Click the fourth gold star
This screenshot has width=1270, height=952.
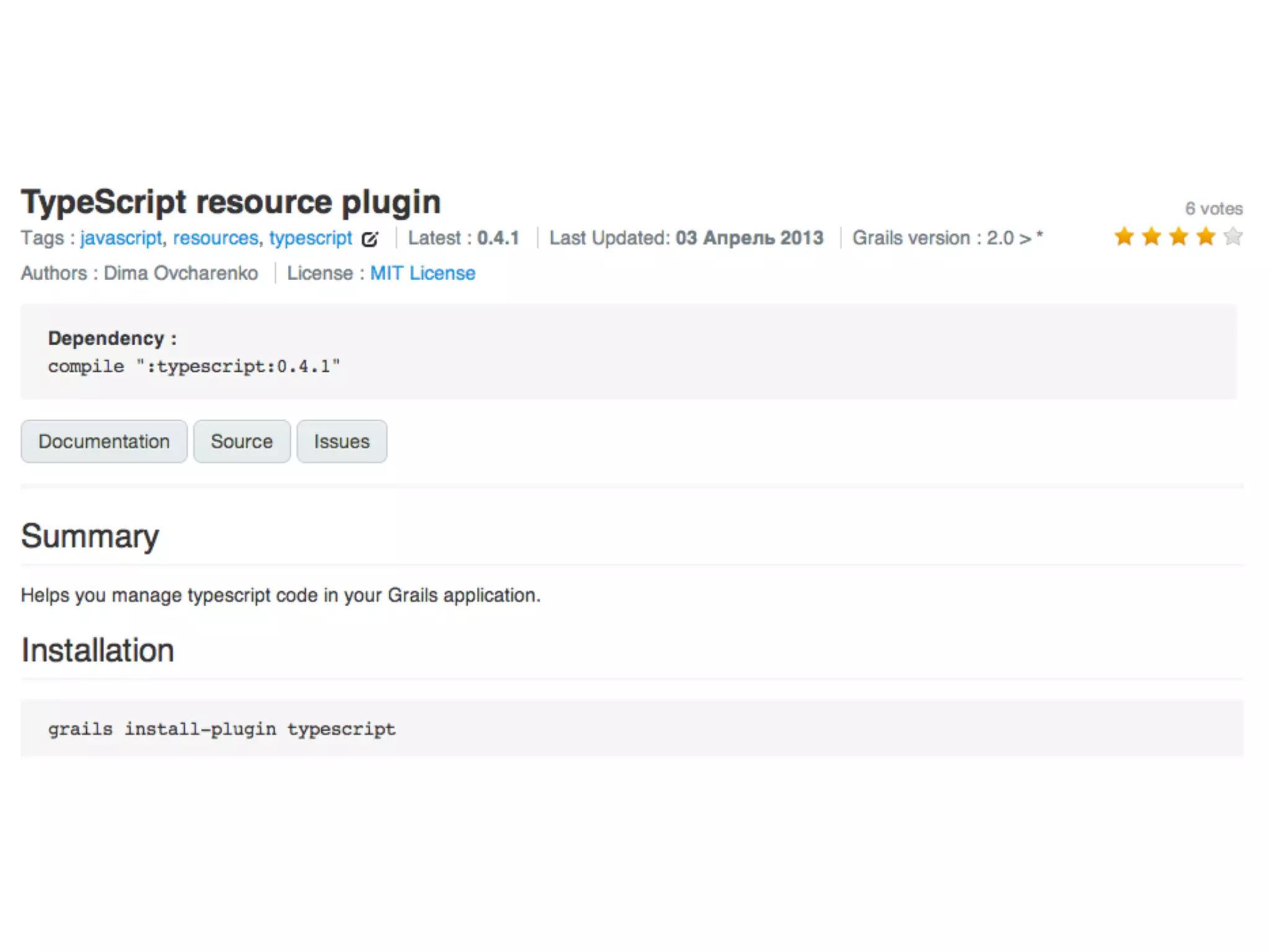[x=1206, y=237]
